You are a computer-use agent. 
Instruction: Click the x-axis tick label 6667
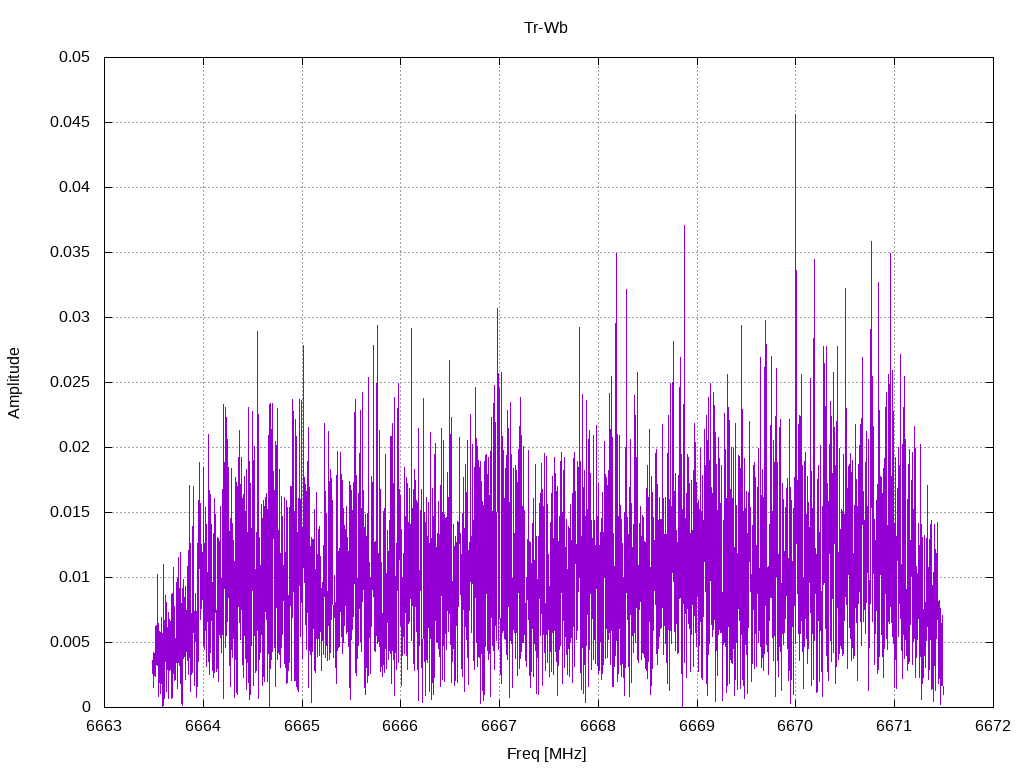[x=500, y=726]
